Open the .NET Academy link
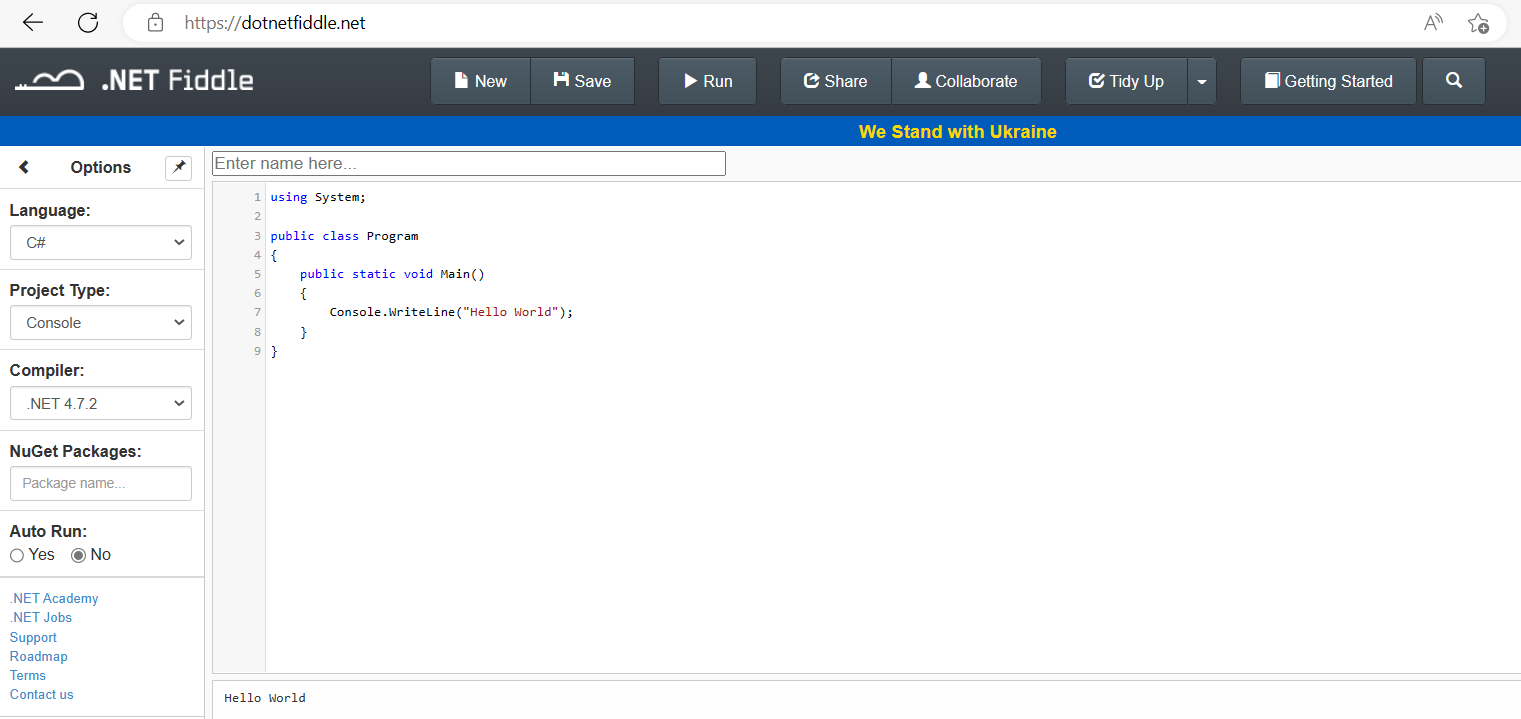 [x=54, y=598]
